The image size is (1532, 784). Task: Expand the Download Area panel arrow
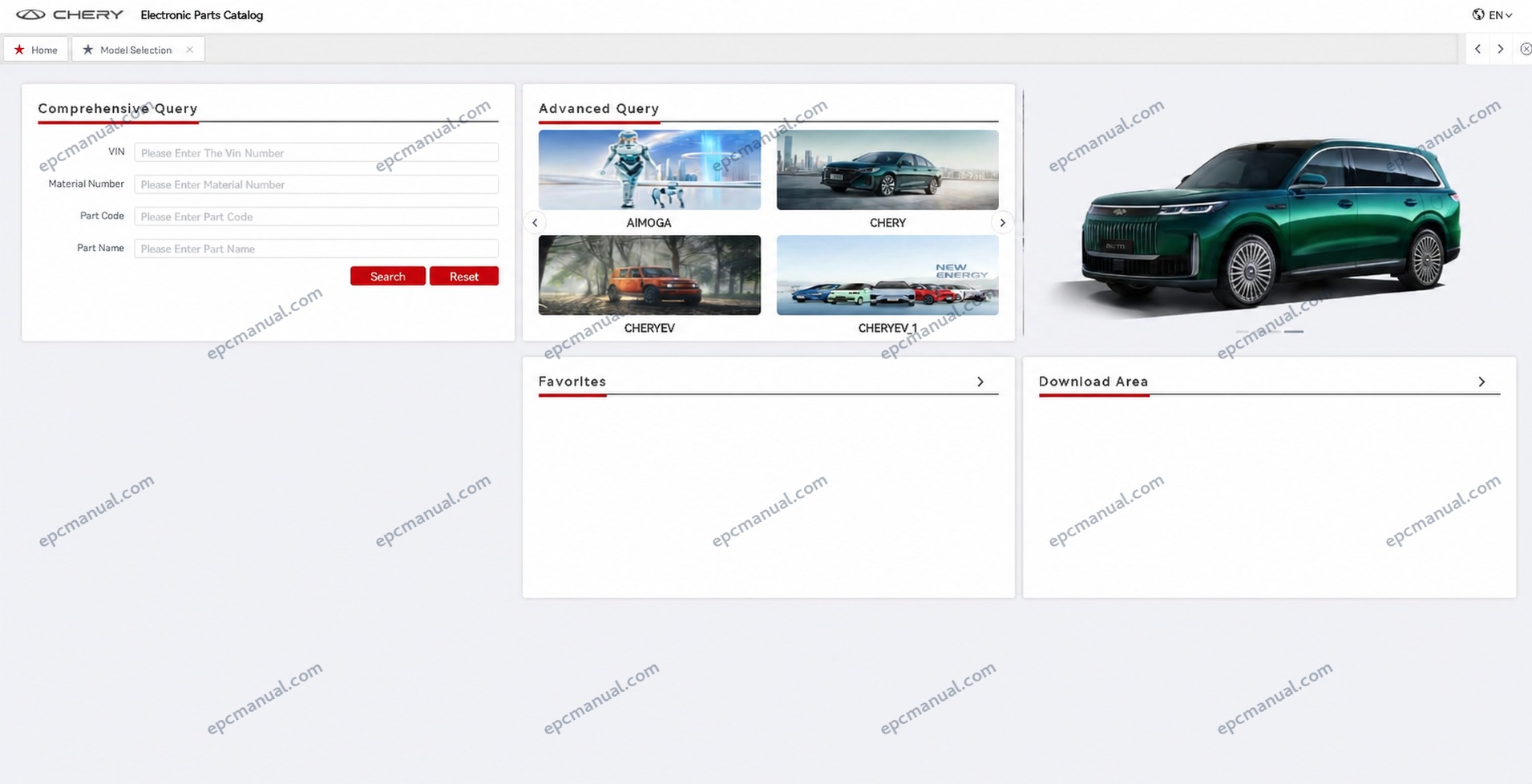click(1481, 382)
